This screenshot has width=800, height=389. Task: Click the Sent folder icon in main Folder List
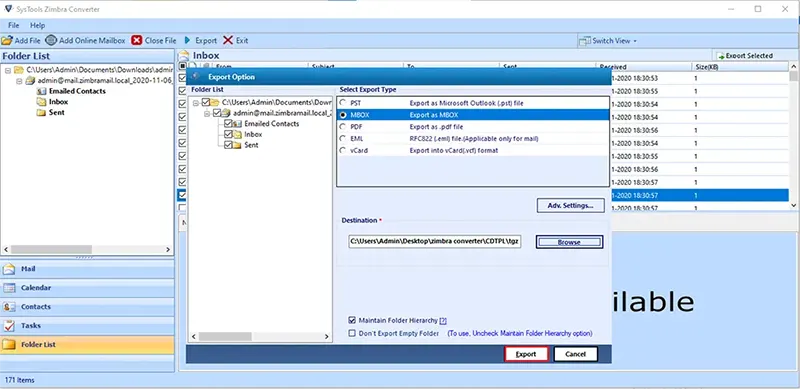click(42, 112)
